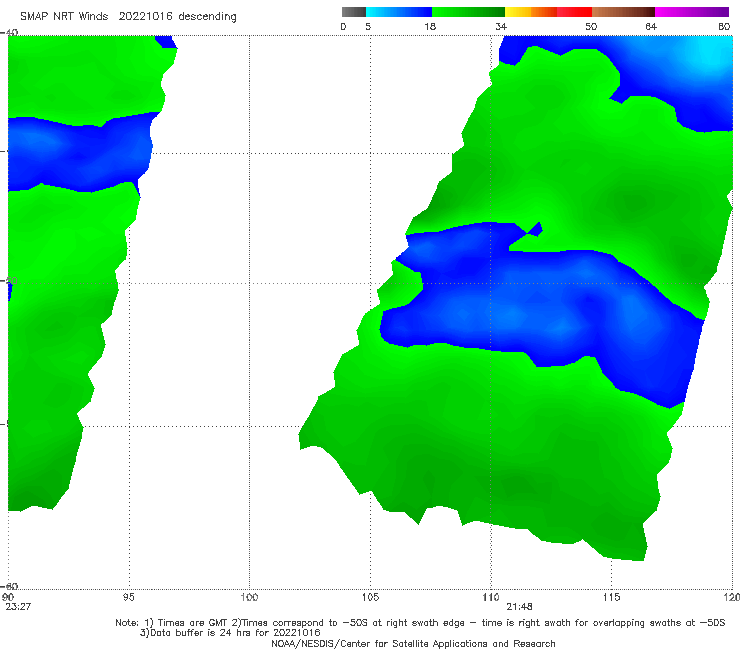Click the magenta-purple segment of the color bar
Image resolution: width=740 pixels, height=650 pixels.
[692, 12]
